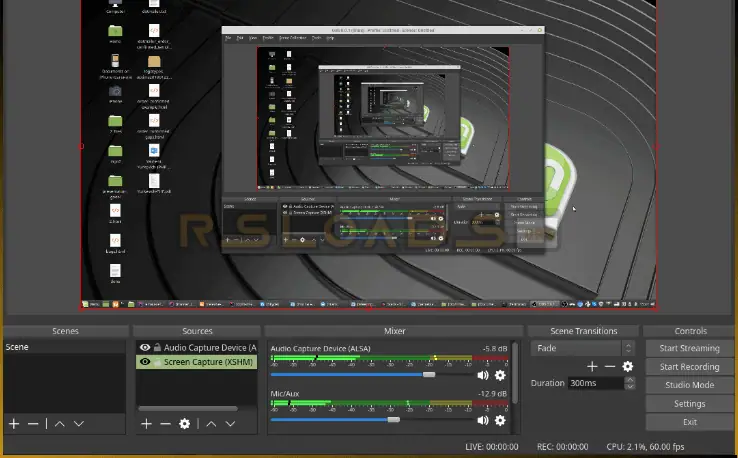Click the Start Streaming button
The width and height of the screenshot is (738, 458).
click(x=690, y=348)
